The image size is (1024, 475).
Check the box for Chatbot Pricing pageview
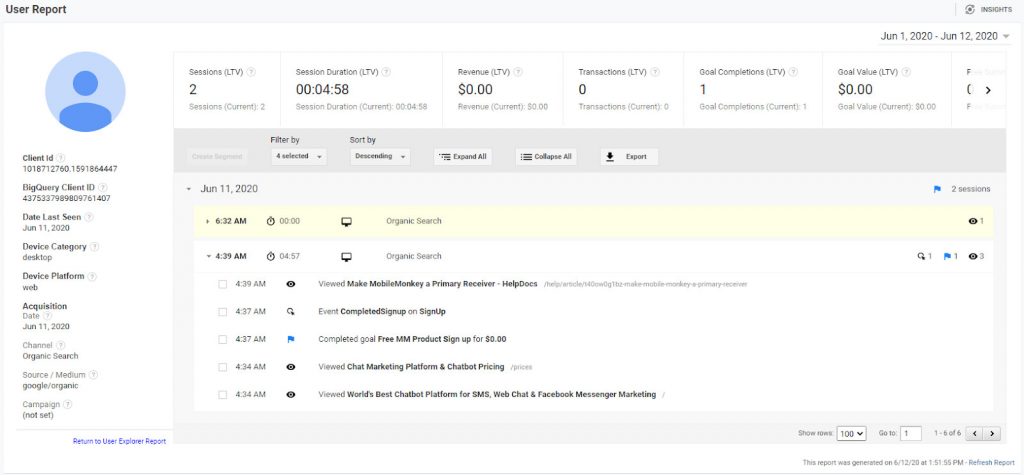coord(223,367)
